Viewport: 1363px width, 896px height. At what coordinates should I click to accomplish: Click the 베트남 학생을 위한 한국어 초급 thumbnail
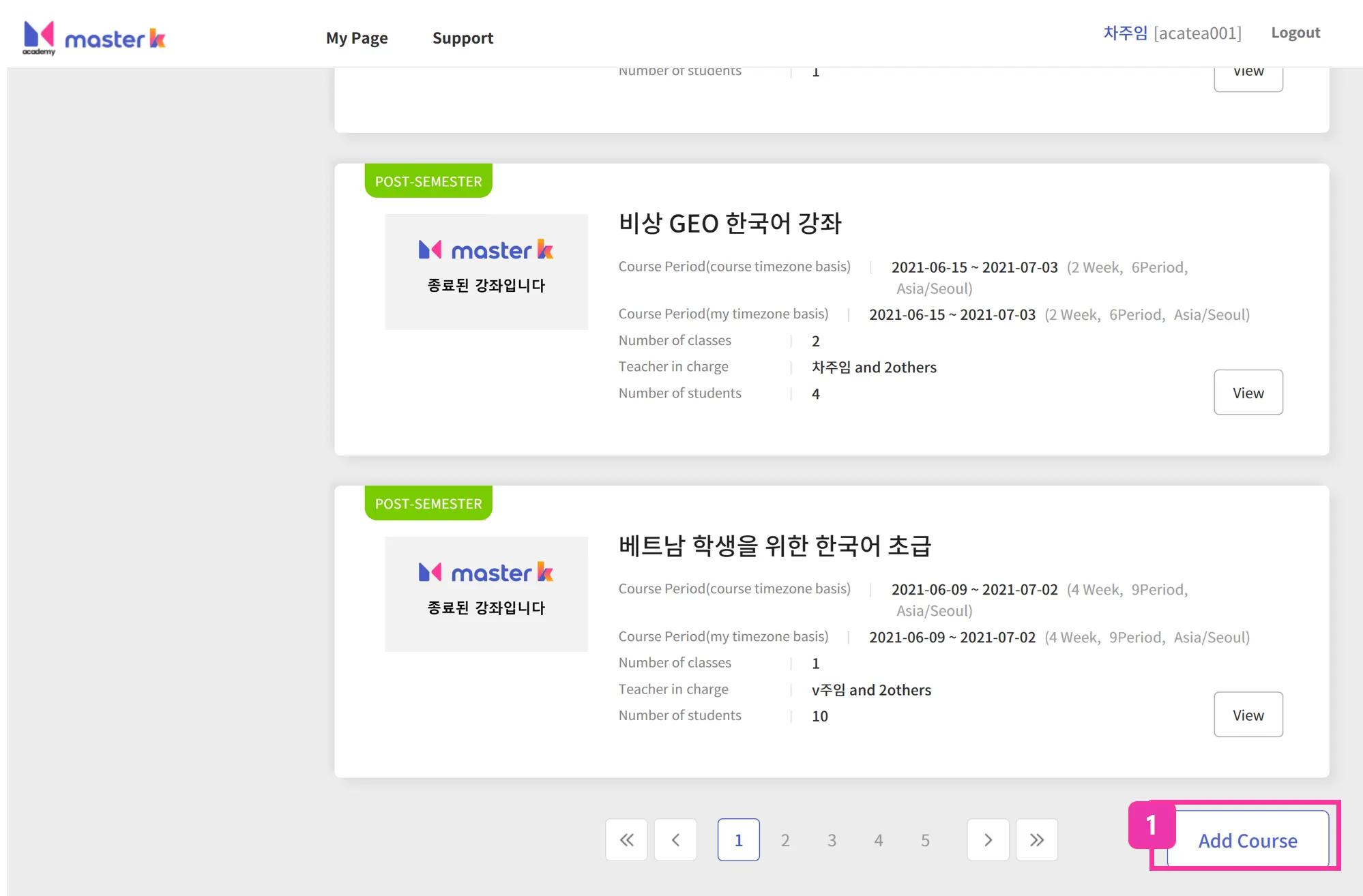(x=486, y=594)
